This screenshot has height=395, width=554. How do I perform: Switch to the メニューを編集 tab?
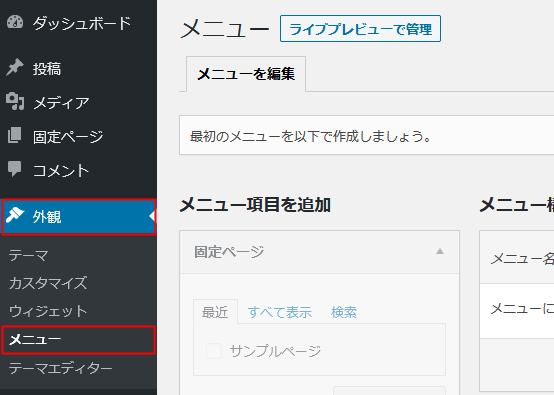(x=246, y=74)
